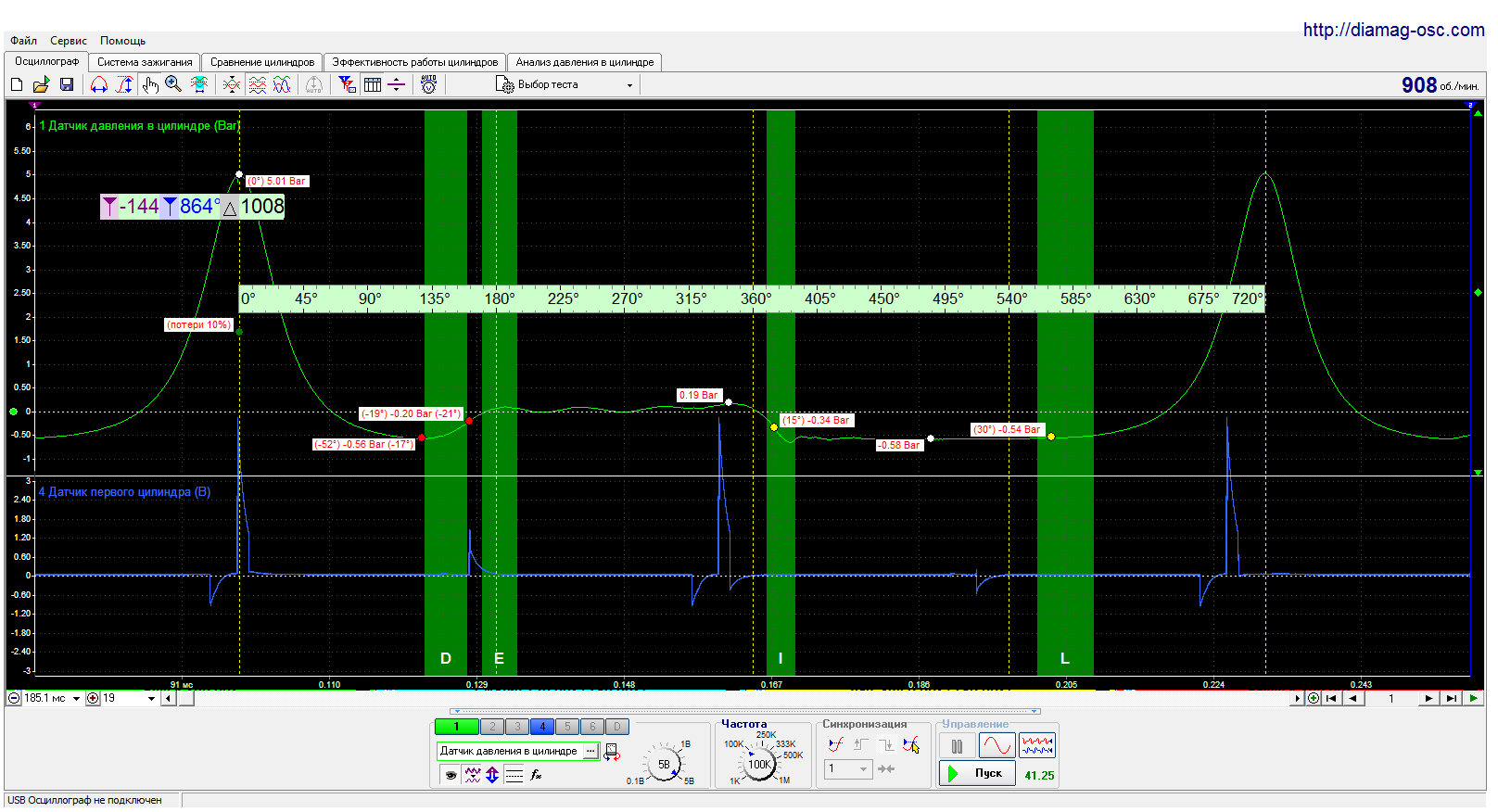Toggle channel 5 button
This screenshot has width=1498, height=812.
[x=567, y=727]
